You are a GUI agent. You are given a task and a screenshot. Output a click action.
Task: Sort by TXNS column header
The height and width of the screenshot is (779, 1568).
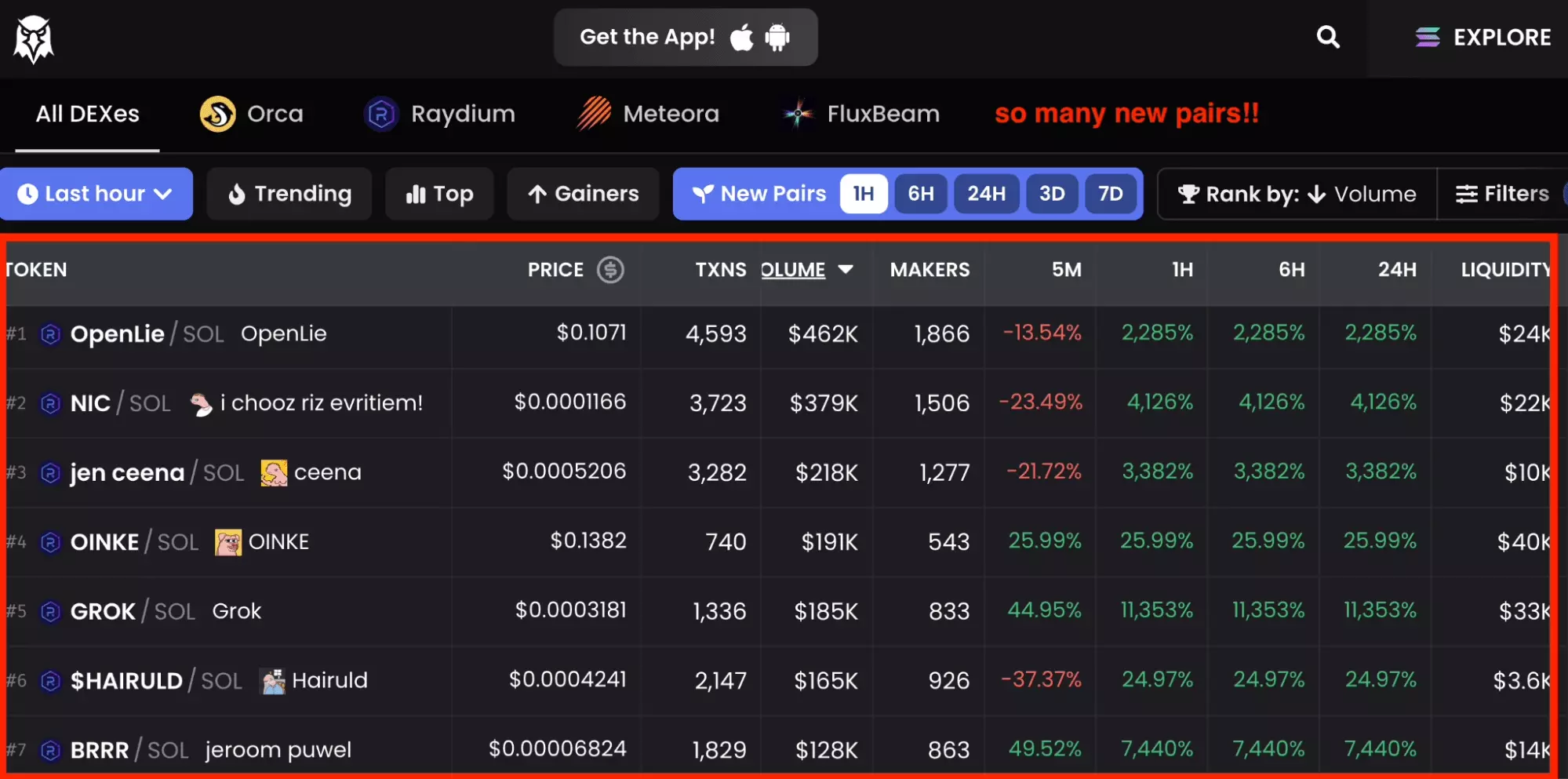pyautogui.click(x=721, y=270)
